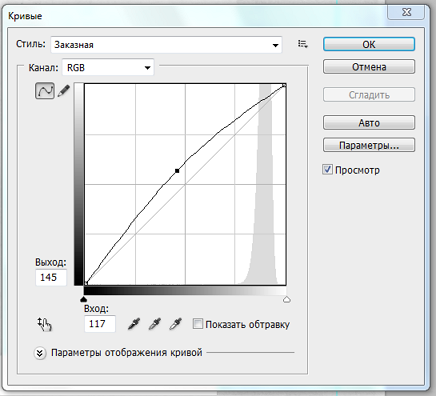Expand Параметры отображения кривой section
This screenshot has width=436, height=396.
(x=40, y=353)
